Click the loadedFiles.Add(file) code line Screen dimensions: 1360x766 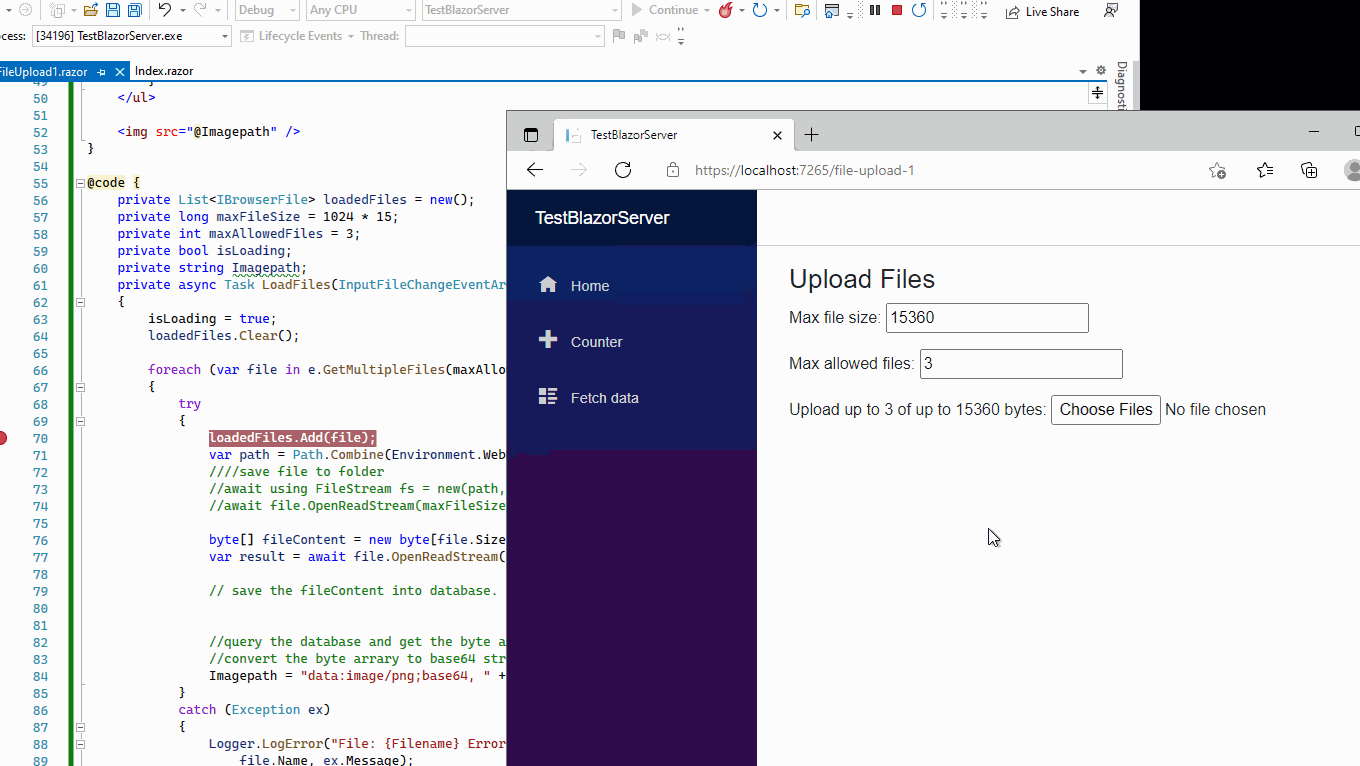click(293, 438)
